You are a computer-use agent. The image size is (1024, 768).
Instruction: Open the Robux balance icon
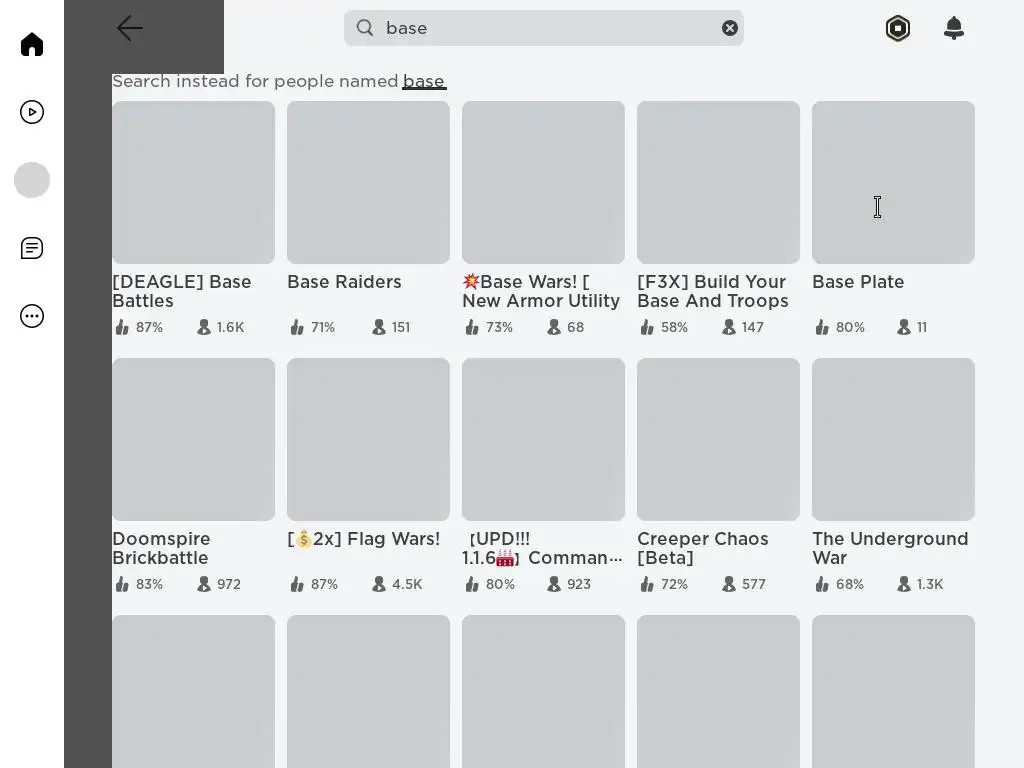coord(898,28)
